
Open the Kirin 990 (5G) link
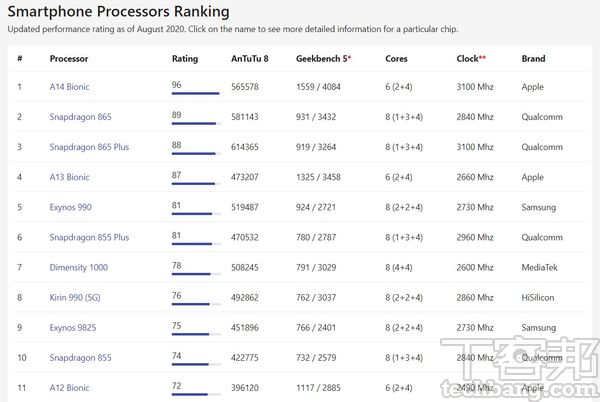coord(76,297)
